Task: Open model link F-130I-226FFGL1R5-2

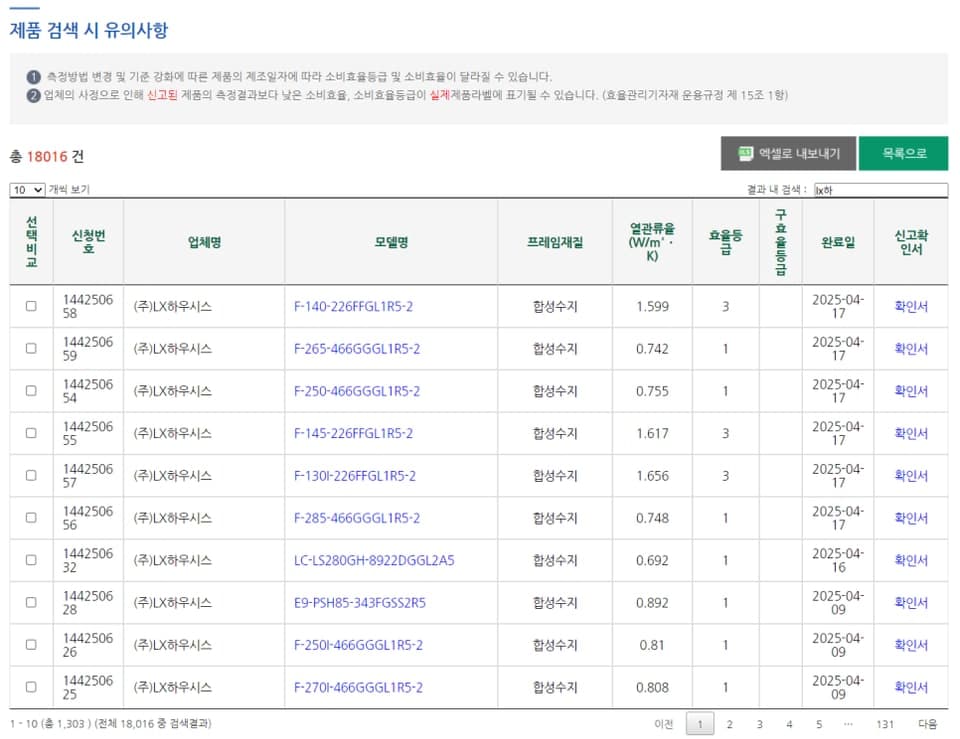Action: click(355, 475)
